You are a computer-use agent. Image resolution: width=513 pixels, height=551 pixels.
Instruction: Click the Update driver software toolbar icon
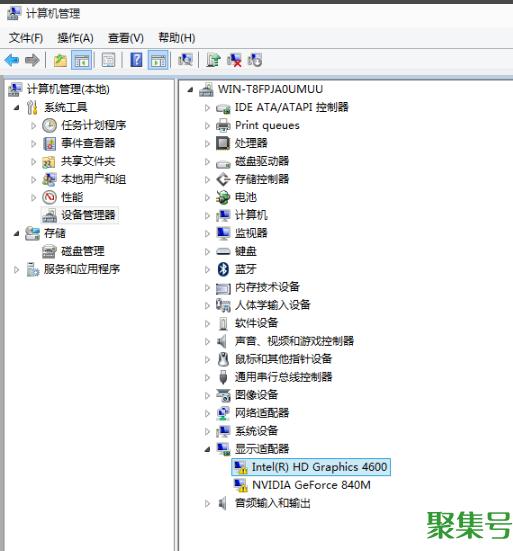[213, 60]
